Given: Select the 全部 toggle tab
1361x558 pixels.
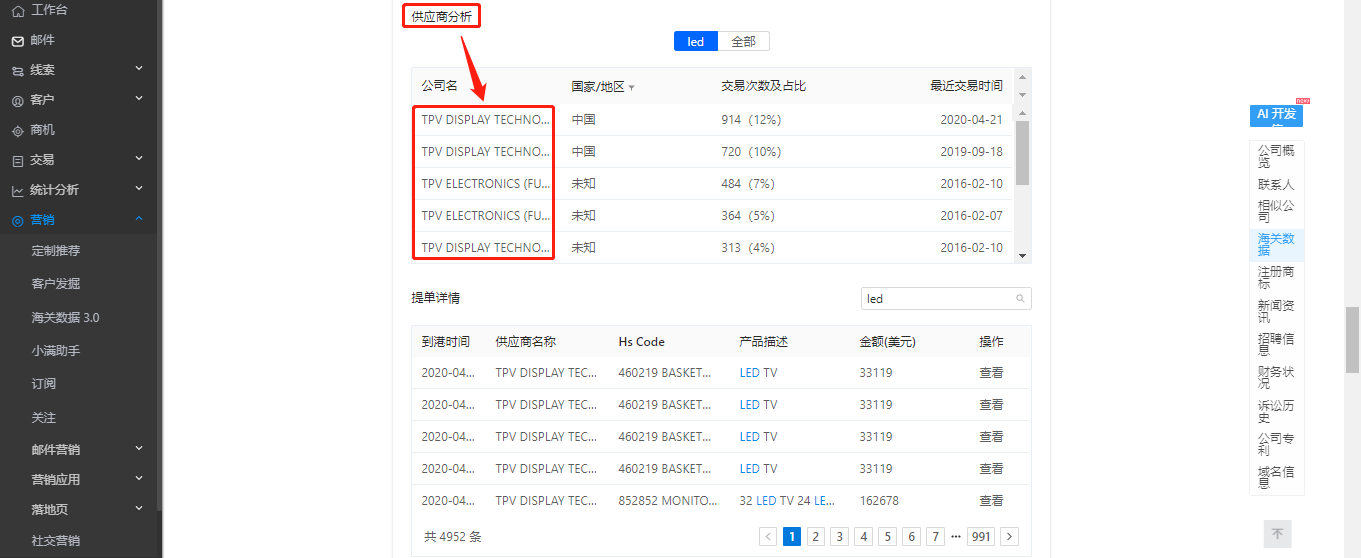Looking at the screenshot, I should pyautogui.click(x=743, y=41).
